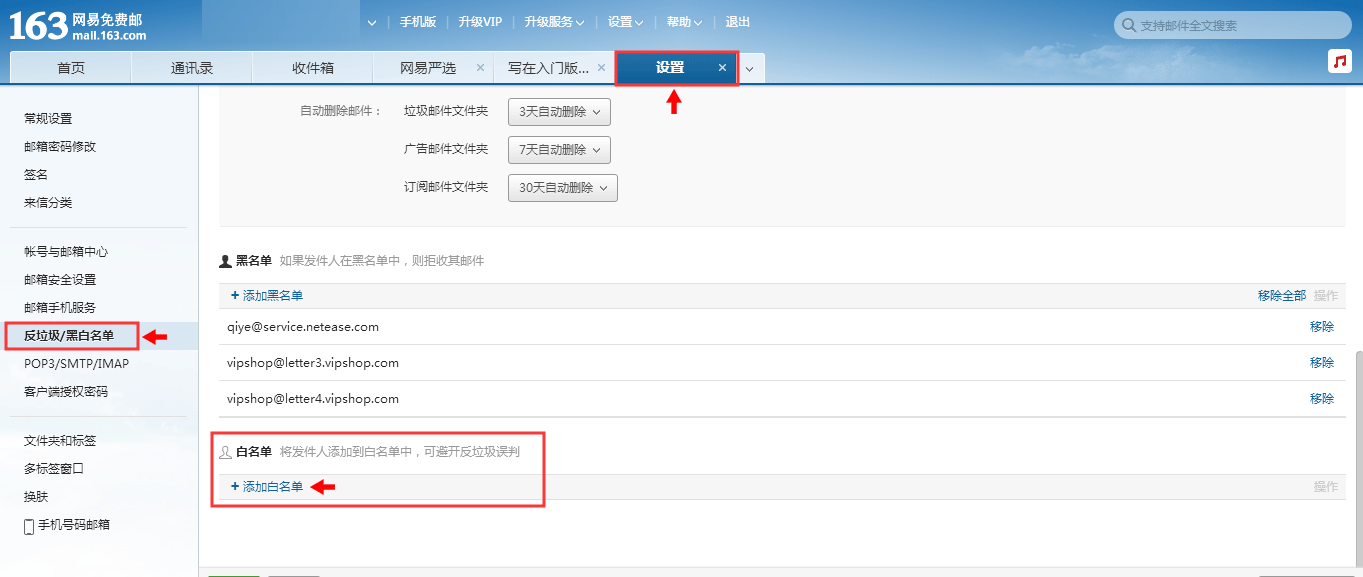Remove vipshop@letter4.vipshop.com from blacklist
1363x577 pixels.
(x=1322, y=399)
